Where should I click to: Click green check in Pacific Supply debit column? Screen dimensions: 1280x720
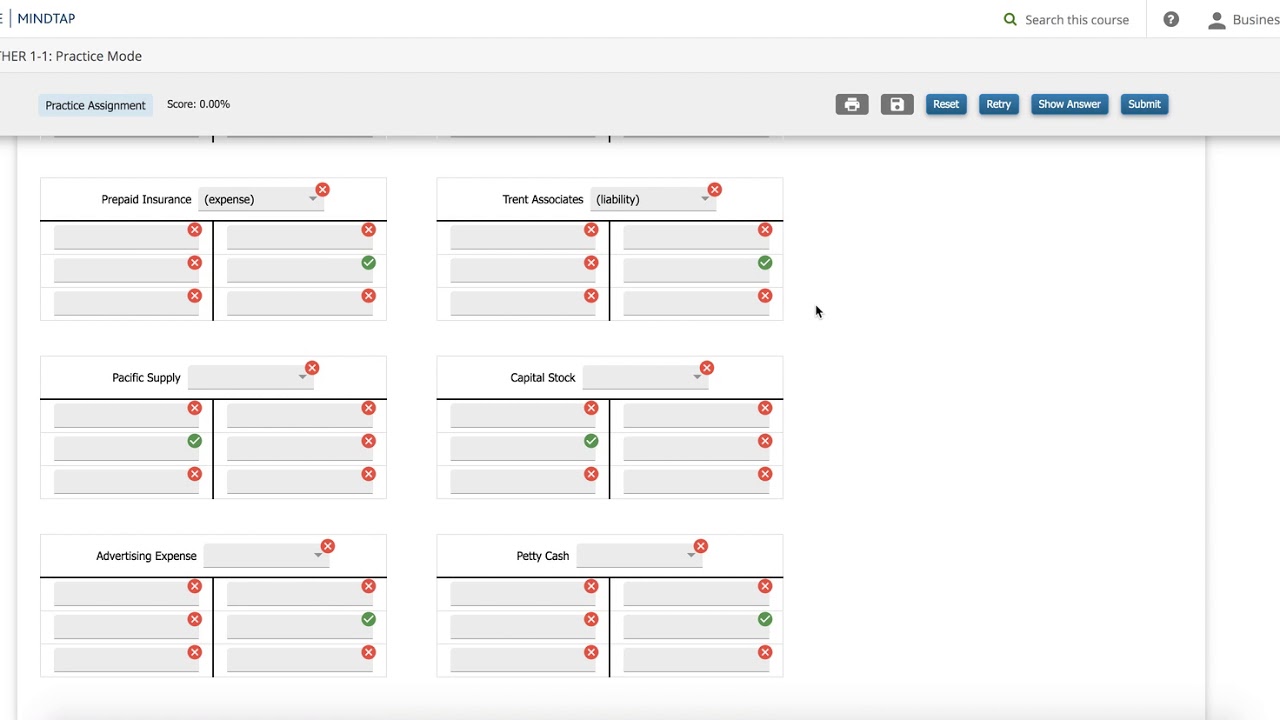tap(195, 441)
